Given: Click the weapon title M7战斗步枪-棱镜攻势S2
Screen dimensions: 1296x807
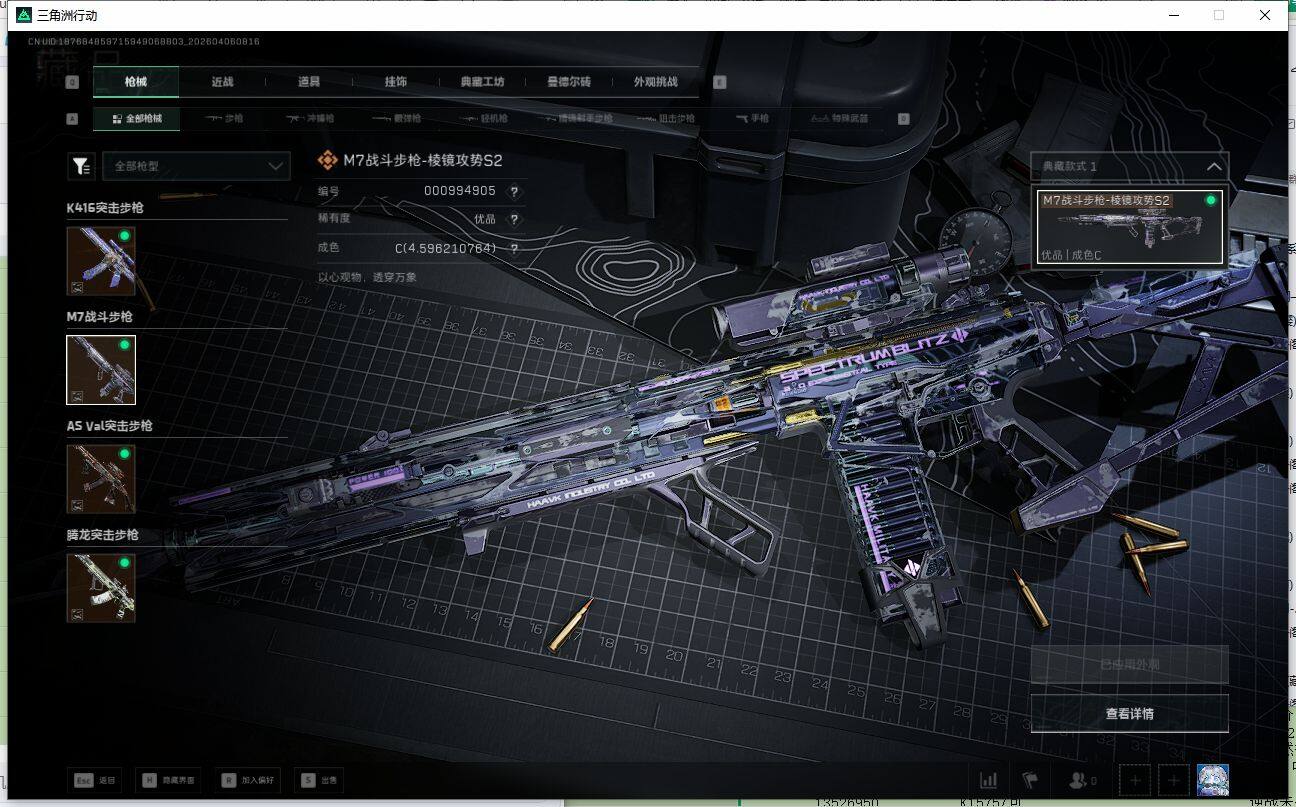Looking at the screenshot, I should [x=422, y=160].
